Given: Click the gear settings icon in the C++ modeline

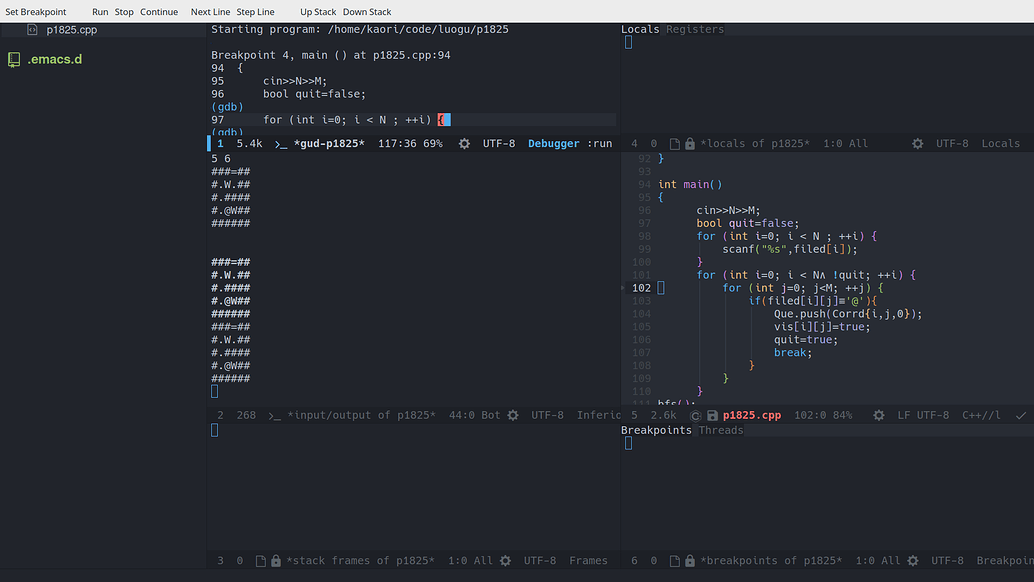Looking at the screenshot, I should 878,415.
